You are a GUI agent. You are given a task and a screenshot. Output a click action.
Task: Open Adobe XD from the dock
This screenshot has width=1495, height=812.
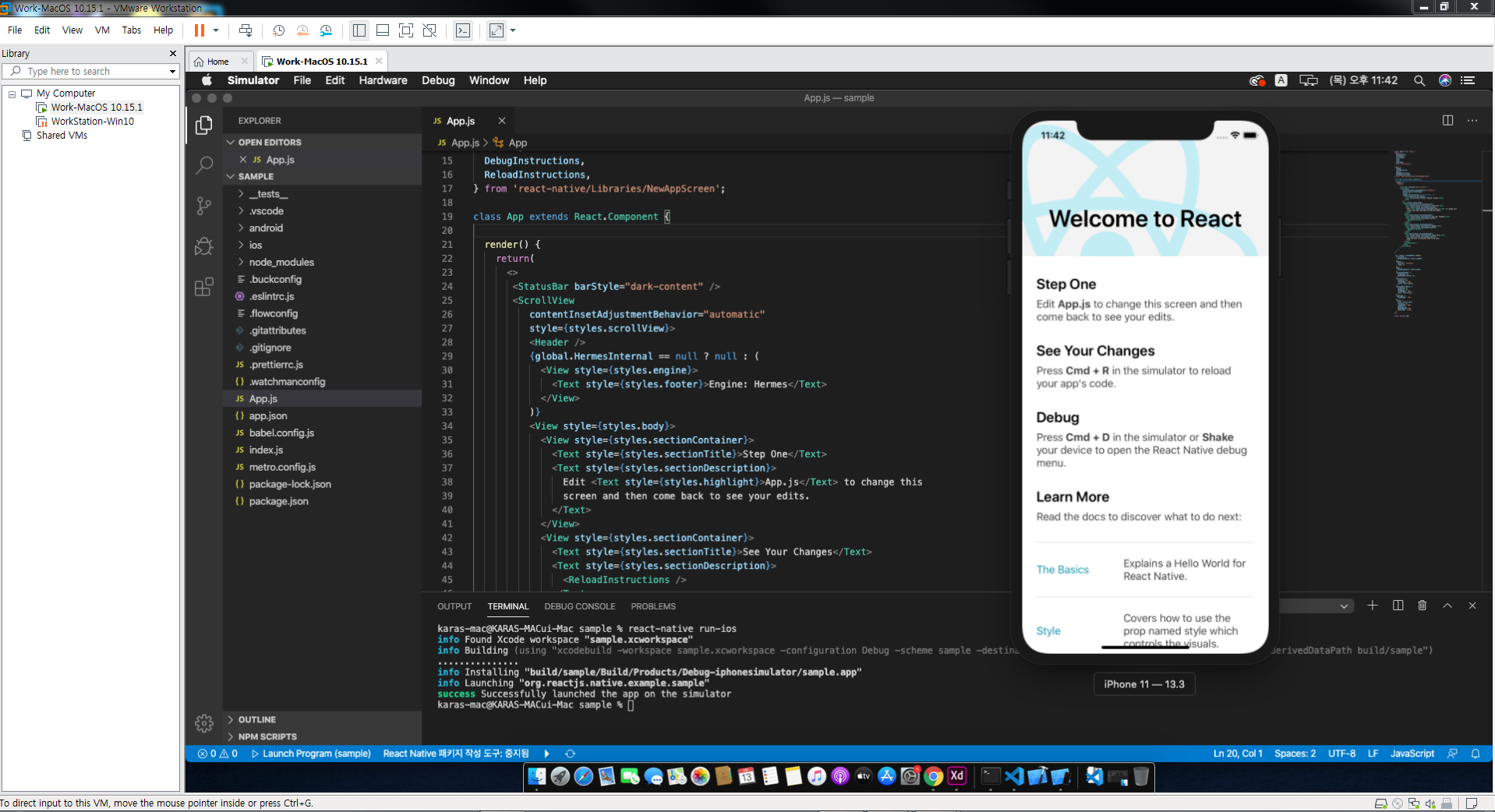(x=957, y=776)
